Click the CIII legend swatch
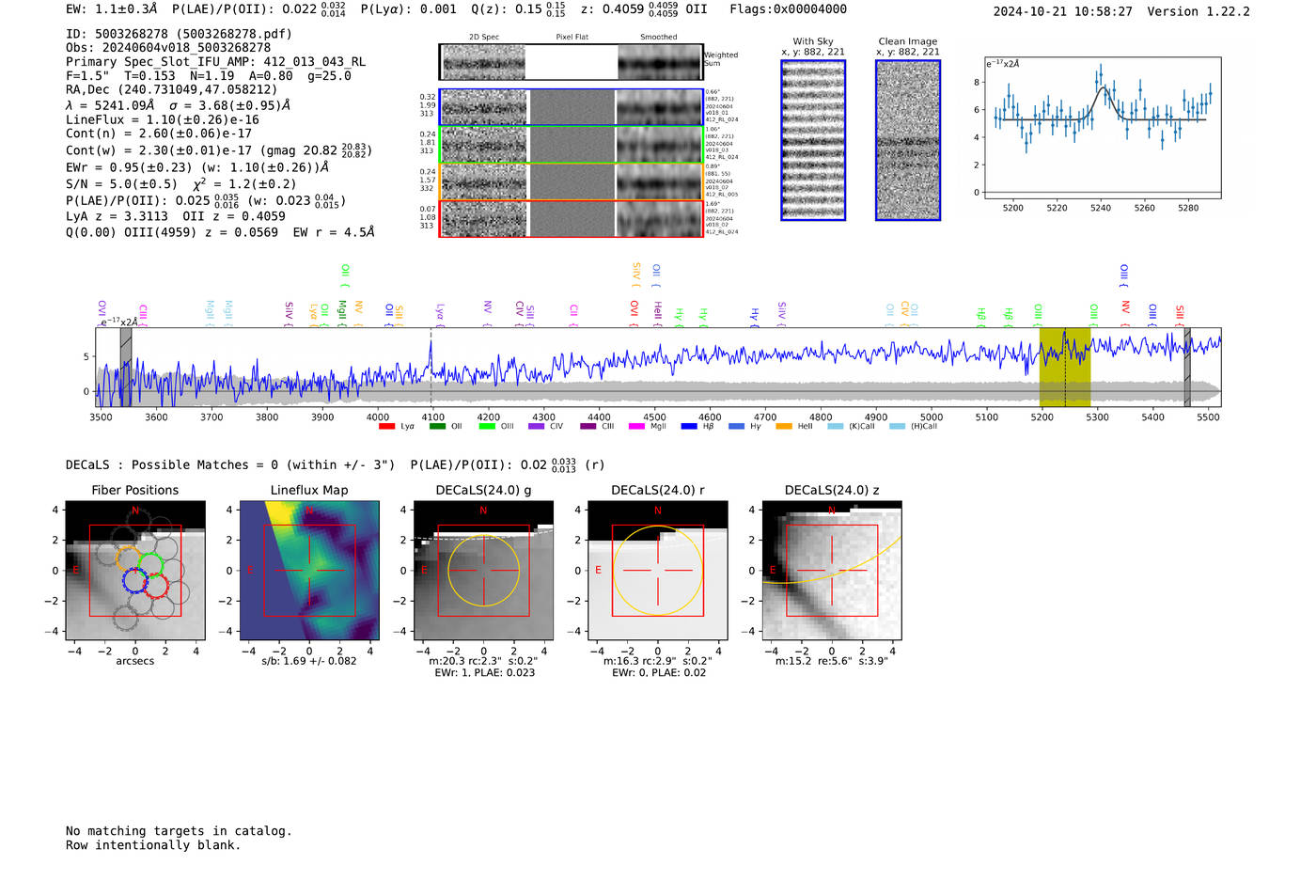 tap(588, 427)
